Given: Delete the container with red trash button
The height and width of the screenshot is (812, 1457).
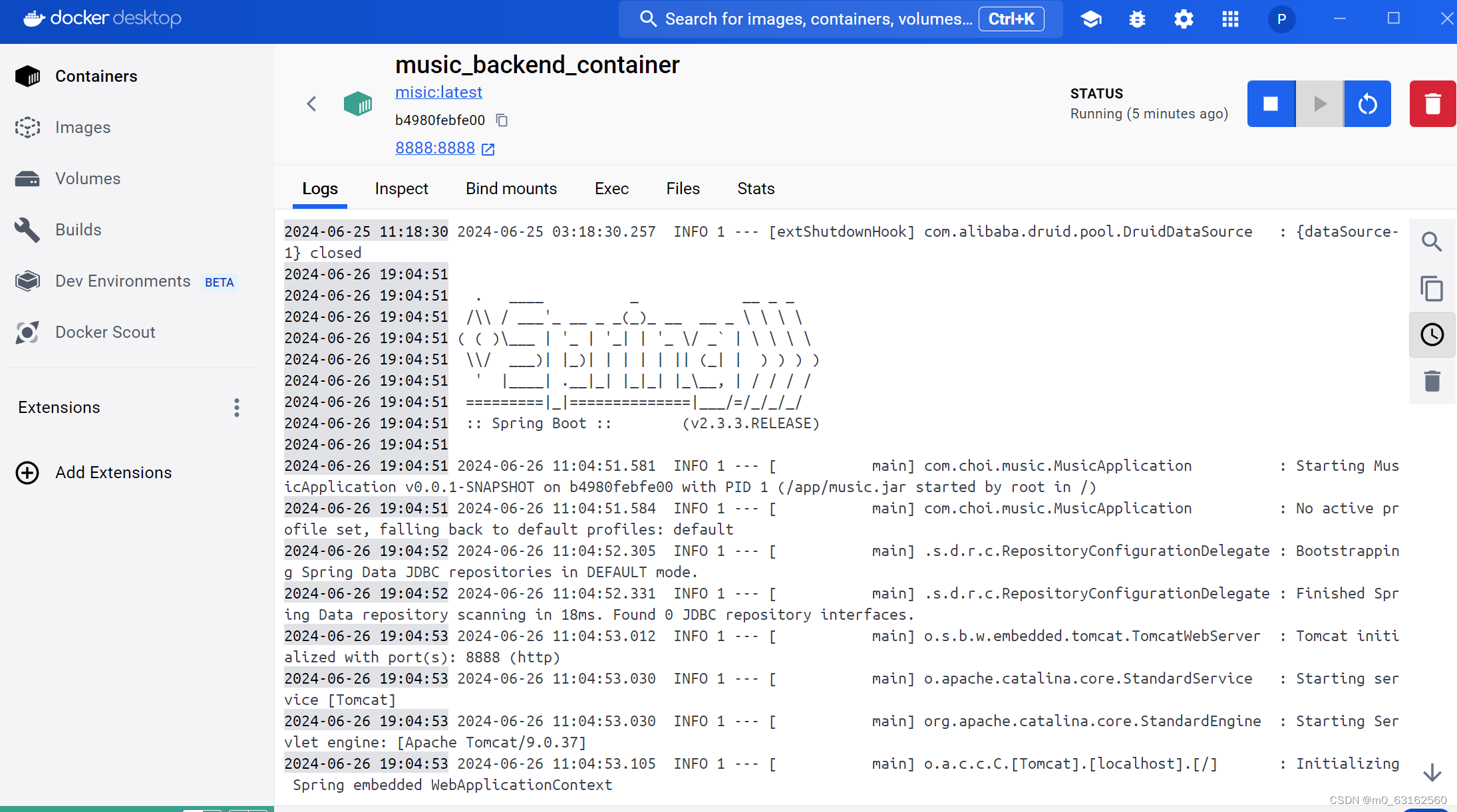Looking at the screenshot, I should (x=1432, y=104).
